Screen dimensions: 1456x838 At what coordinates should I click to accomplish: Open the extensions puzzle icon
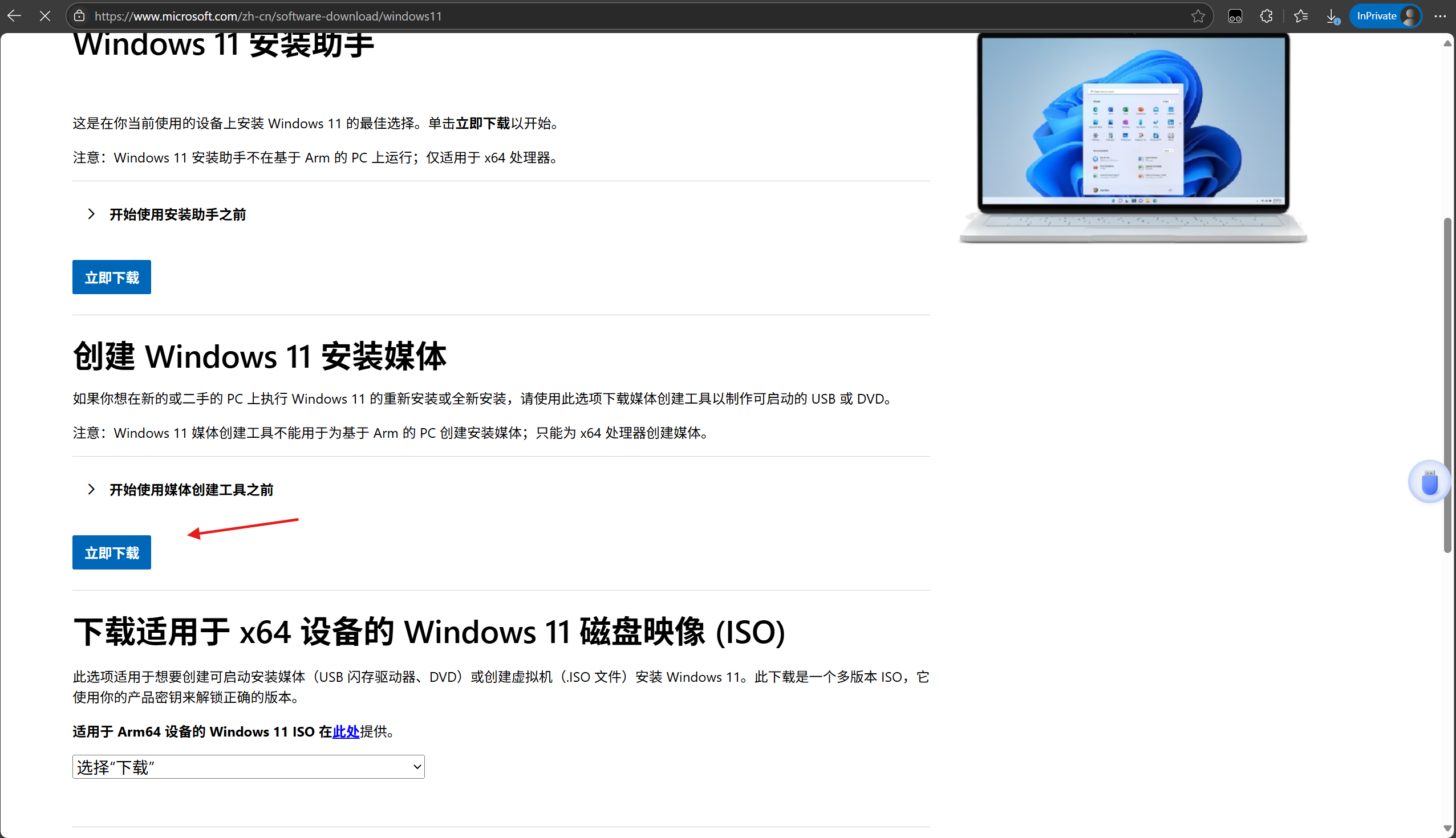pos(1266,16)
